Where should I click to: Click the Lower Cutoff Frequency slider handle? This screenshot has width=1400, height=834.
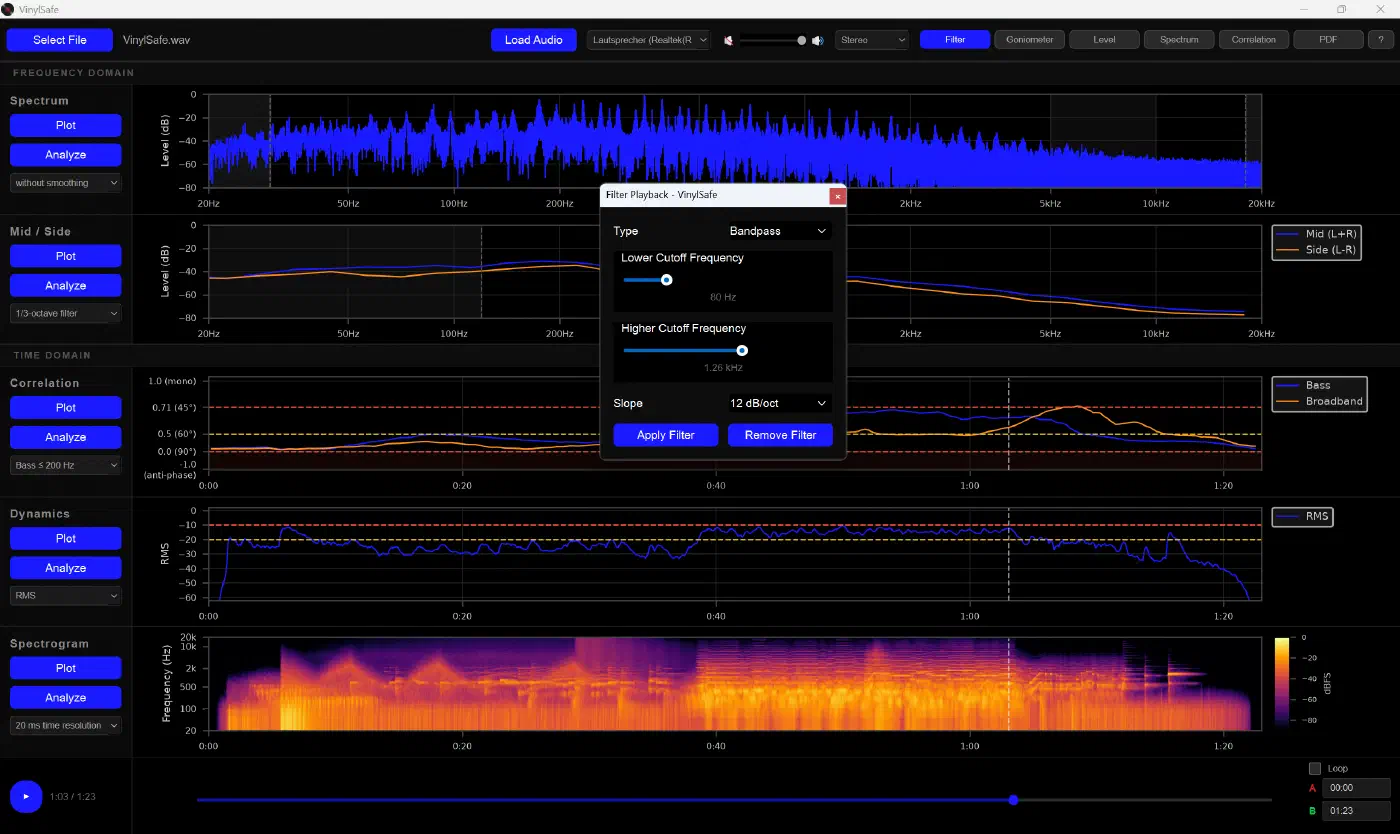666,280
